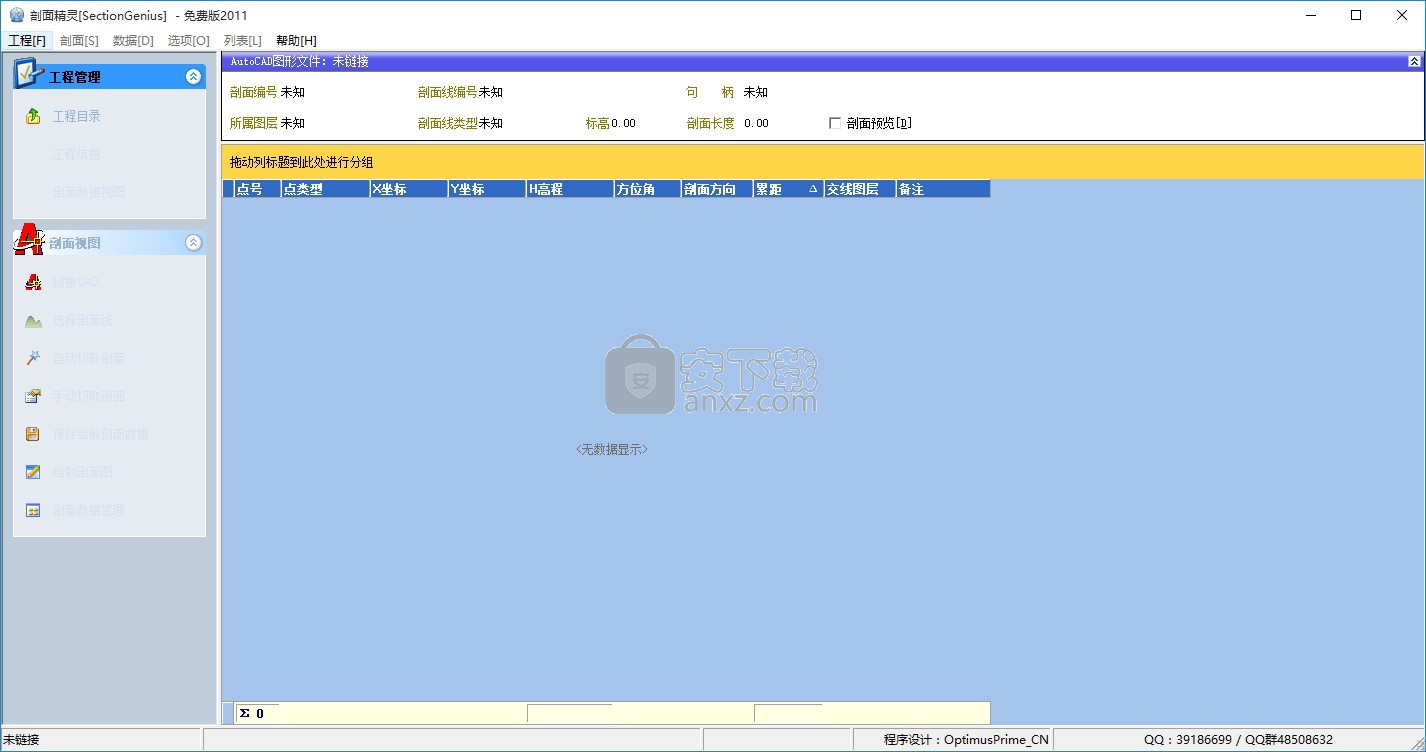Click the footer summary cell under 累距

point(788,713)
